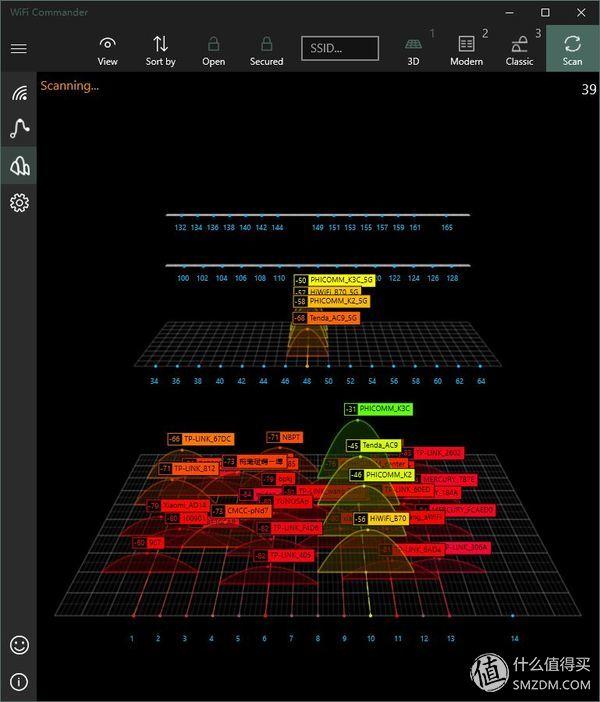Image resolution: width=600 pixels, height=702 pixels.
Task: Switch to the Modern view
Action: tap(467, 51)
